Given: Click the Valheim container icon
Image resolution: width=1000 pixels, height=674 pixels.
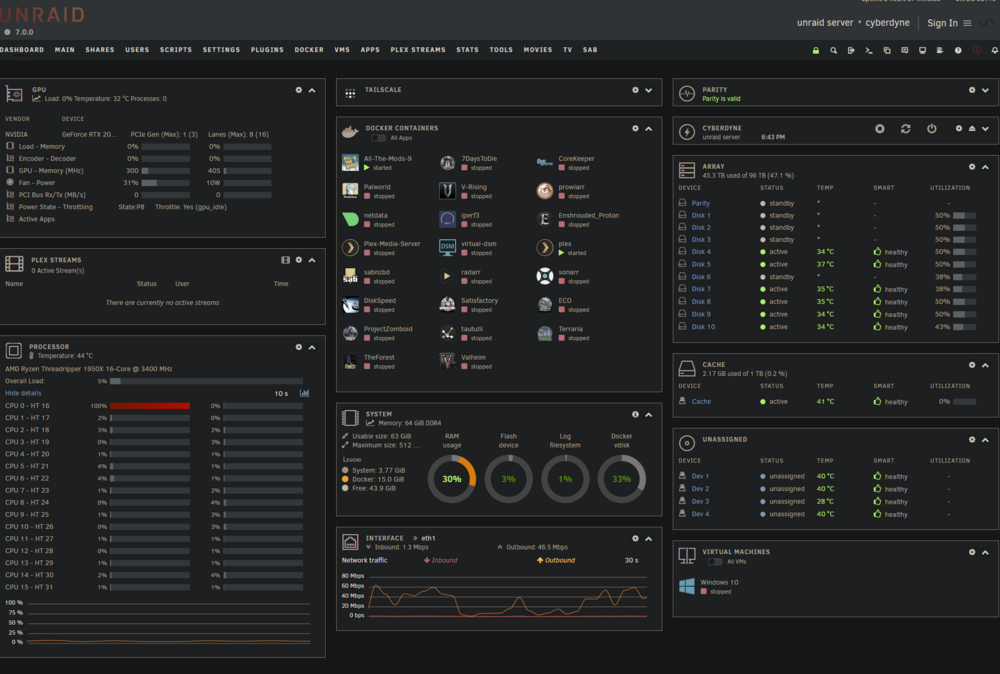Looking at the screenshot, I should (x=447, y=361).
